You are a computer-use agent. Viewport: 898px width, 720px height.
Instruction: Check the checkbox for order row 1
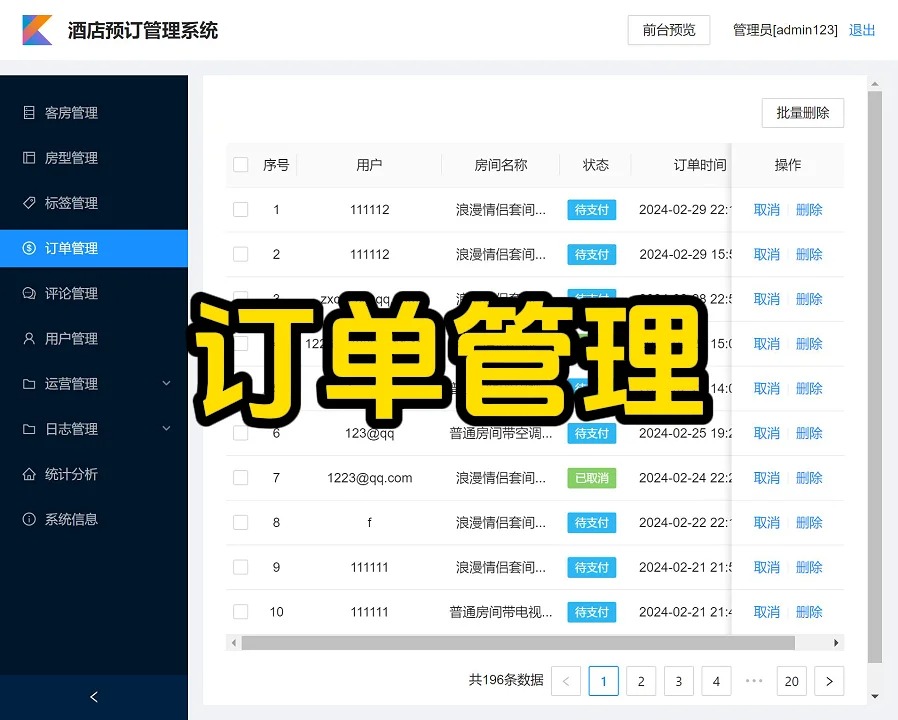(x=241, y=210)
